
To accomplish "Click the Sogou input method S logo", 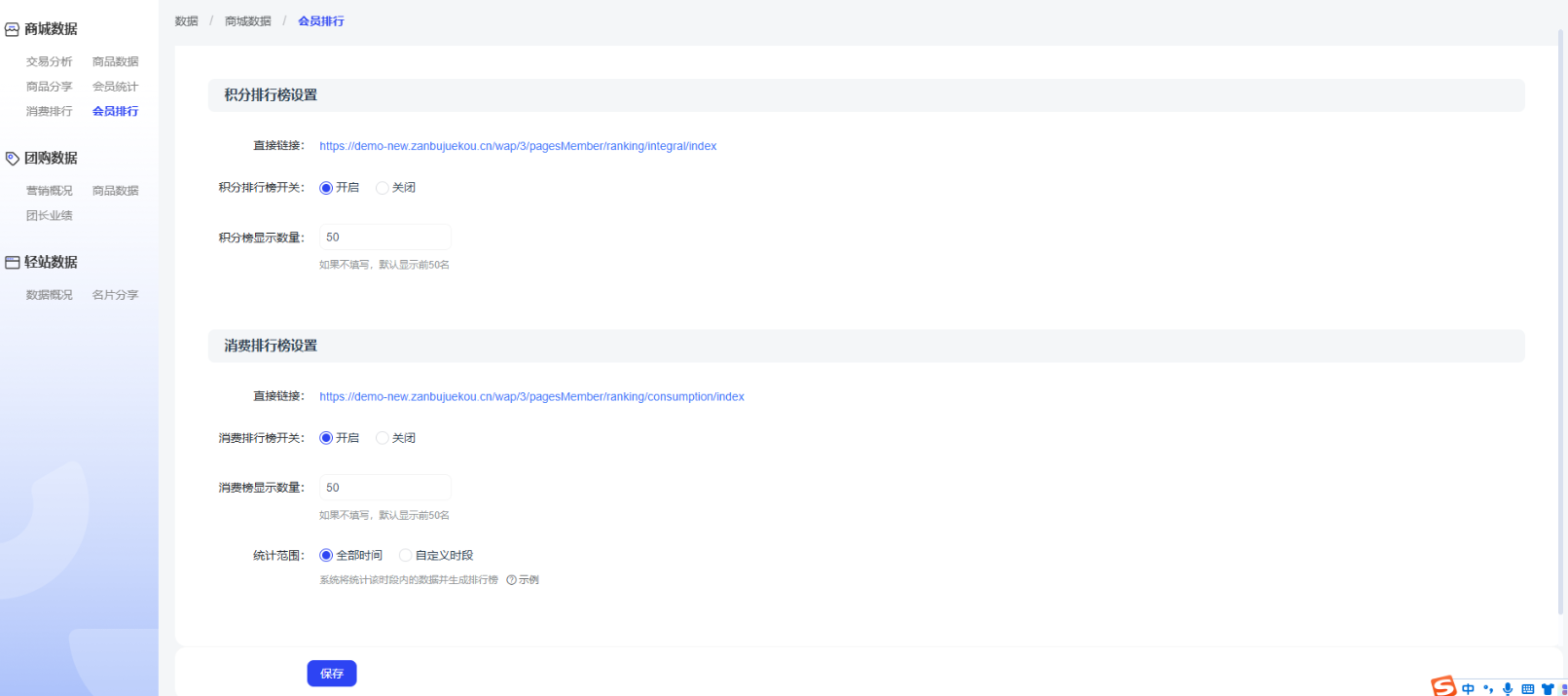I will point(1443,687).
